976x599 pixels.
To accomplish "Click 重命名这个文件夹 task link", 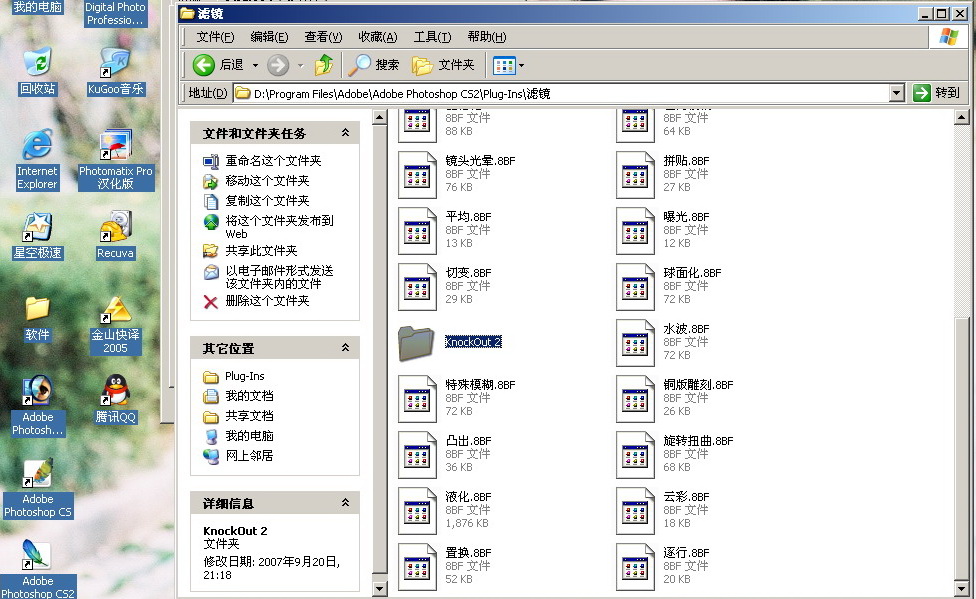I will (x=273, y=161).
